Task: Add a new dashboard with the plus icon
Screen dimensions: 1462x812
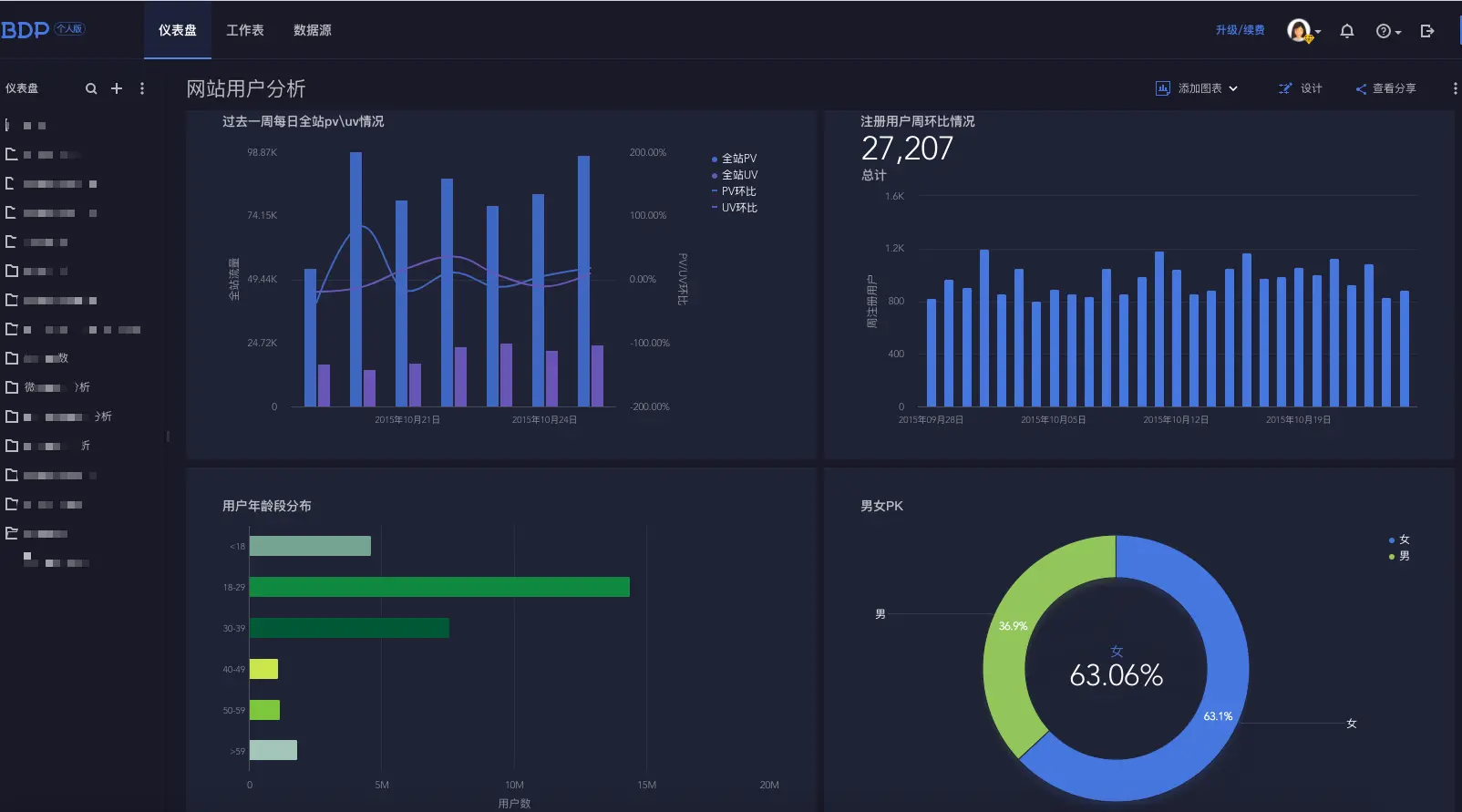Action: 117,88
